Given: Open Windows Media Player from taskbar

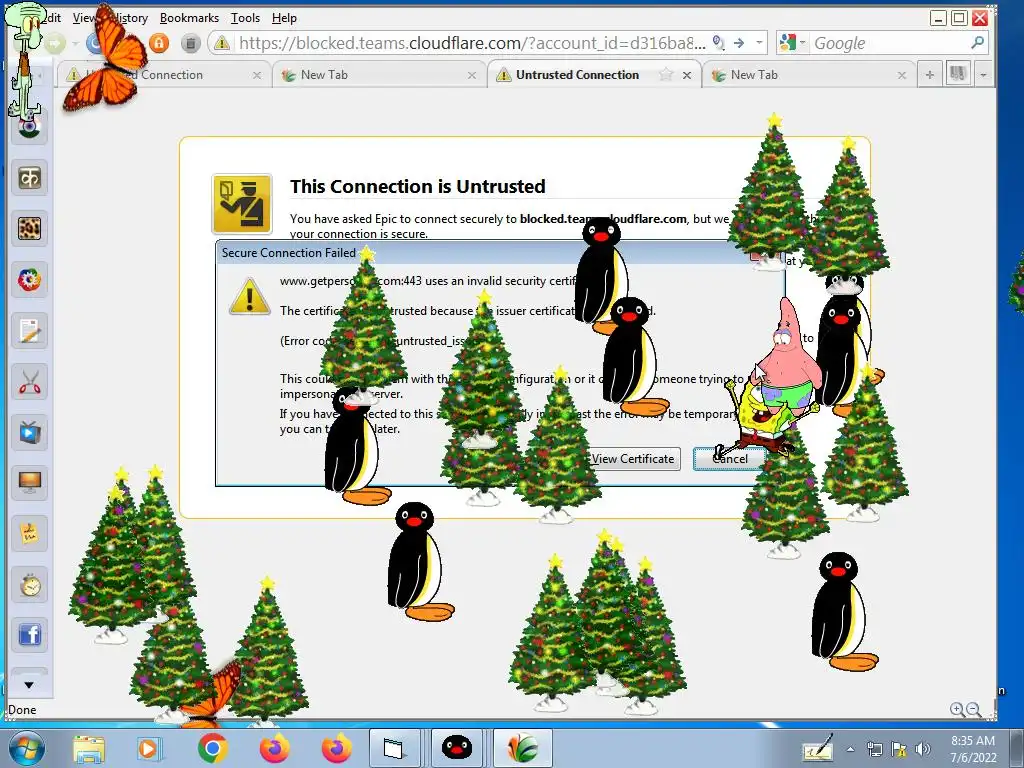Looking at the screenshot, I should click(x=148, y=749).
